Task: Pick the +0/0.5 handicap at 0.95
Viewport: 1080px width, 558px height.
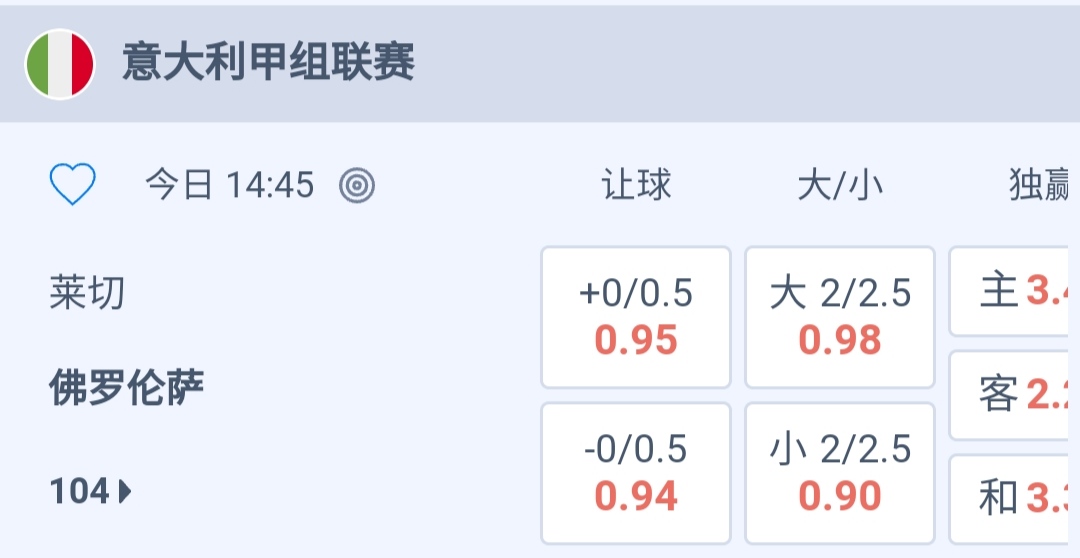Action: [636, 317]
